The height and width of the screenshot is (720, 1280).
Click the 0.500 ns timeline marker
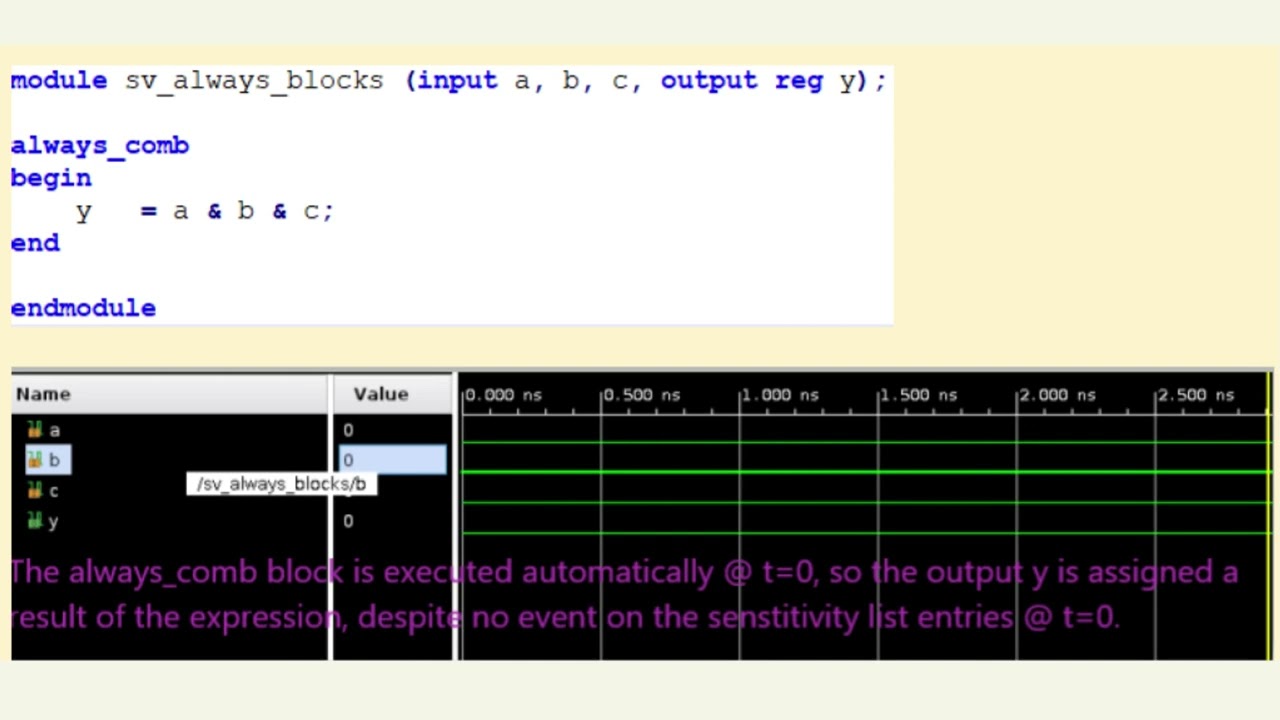642,395
